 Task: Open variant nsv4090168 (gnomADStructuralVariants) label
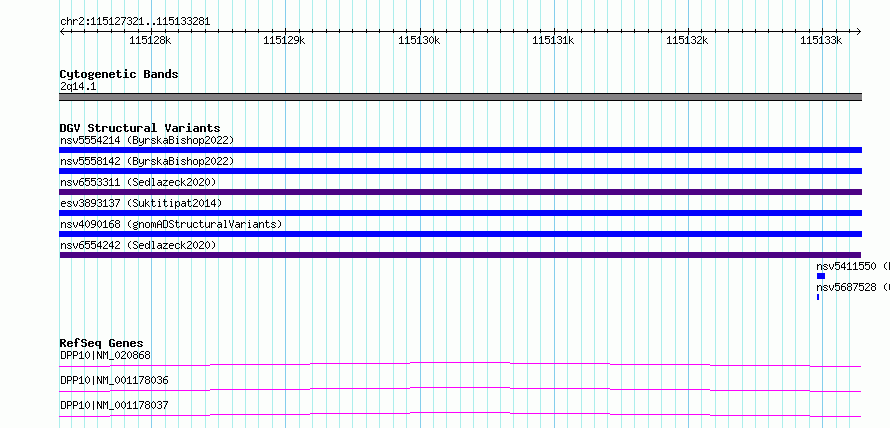(x=171, y=224)
